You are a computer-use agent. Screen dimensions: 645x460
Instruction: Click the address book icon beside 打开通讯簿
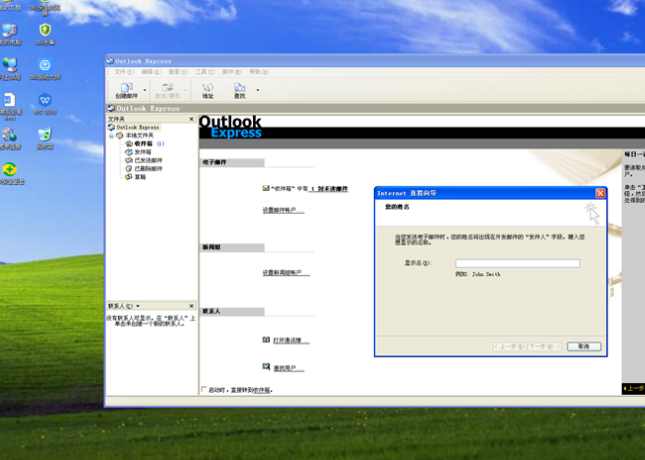266,339
